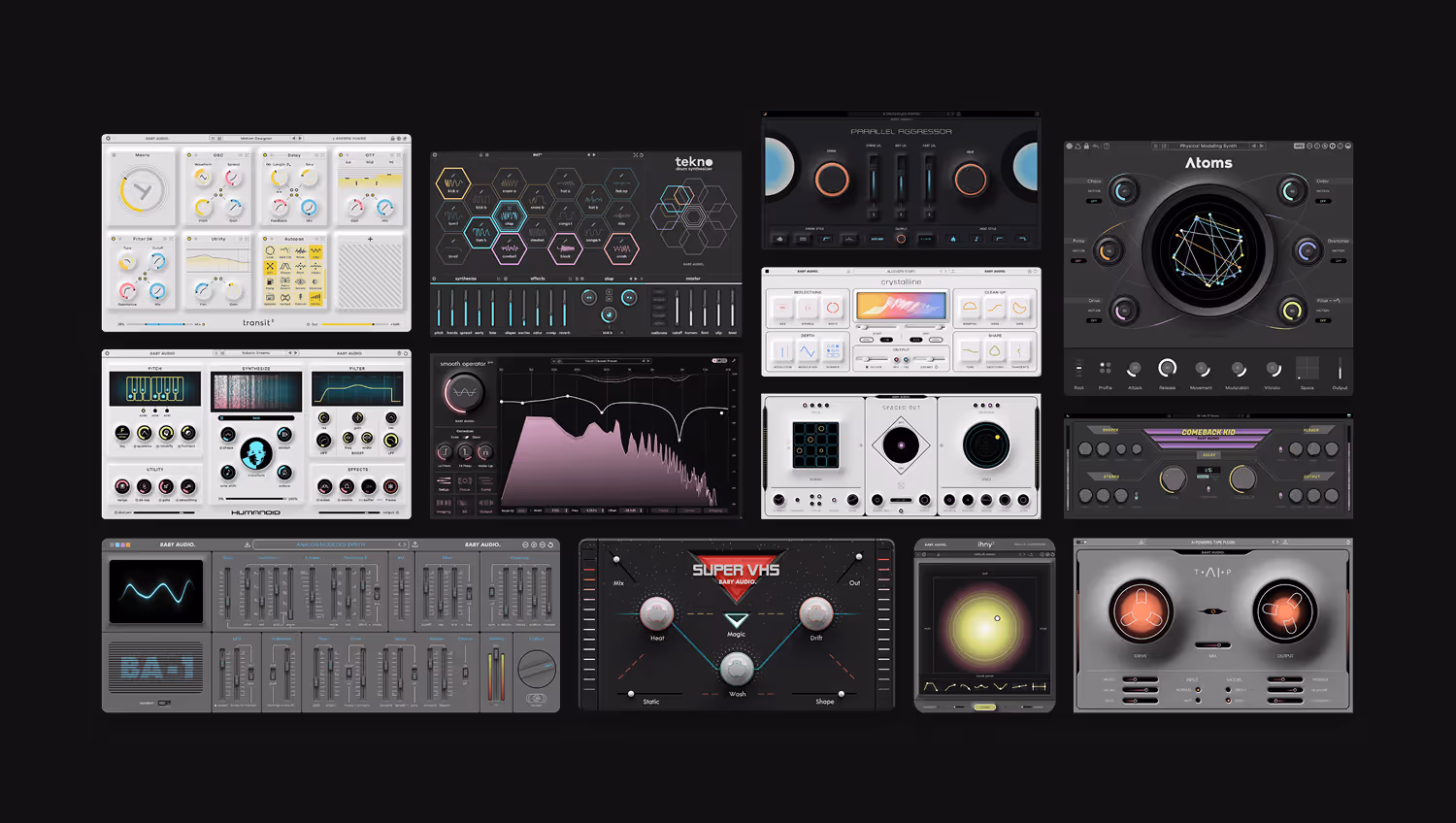This screenshot has width=1456, height=823.
Task: Toggle Delay module power in Transit
Action: (265, 155)
